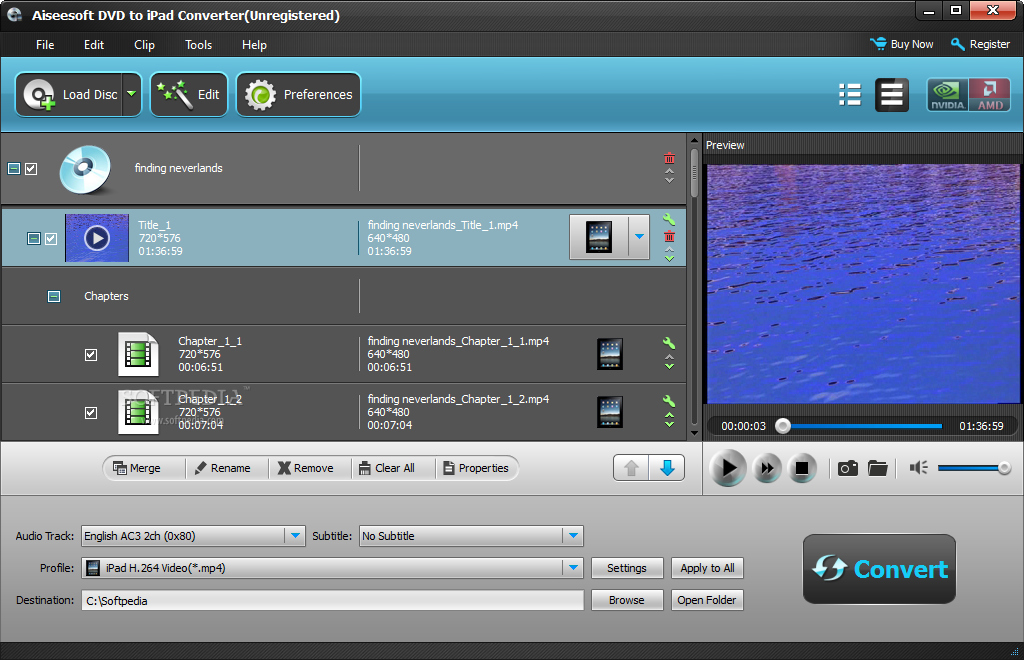Delete the finding neverlands disc entry
The width and height of the screenshot is (1024, 660).
669,159
